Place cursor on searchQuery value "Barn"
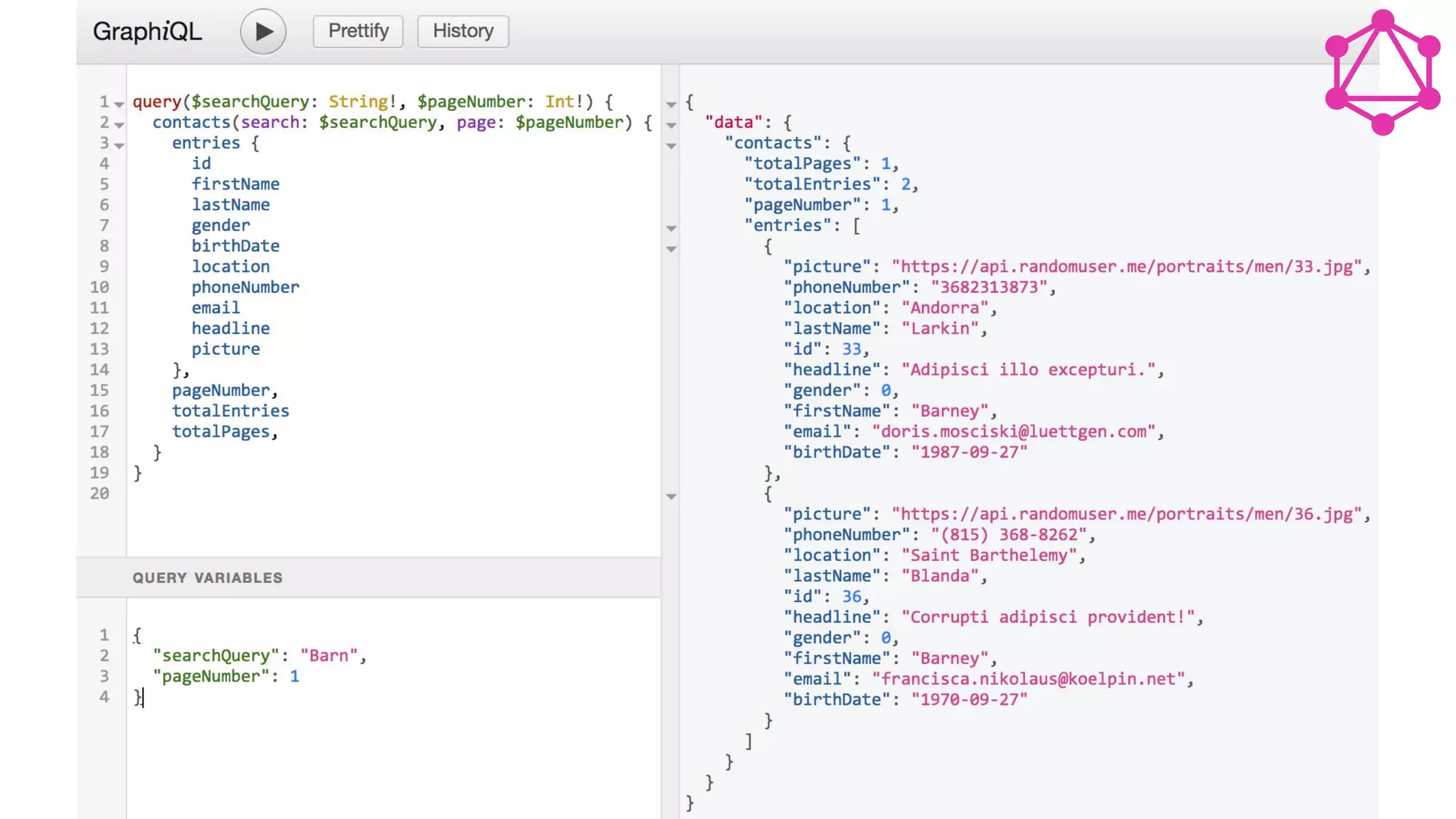The image size is (1456, 819). pos(328,655)
